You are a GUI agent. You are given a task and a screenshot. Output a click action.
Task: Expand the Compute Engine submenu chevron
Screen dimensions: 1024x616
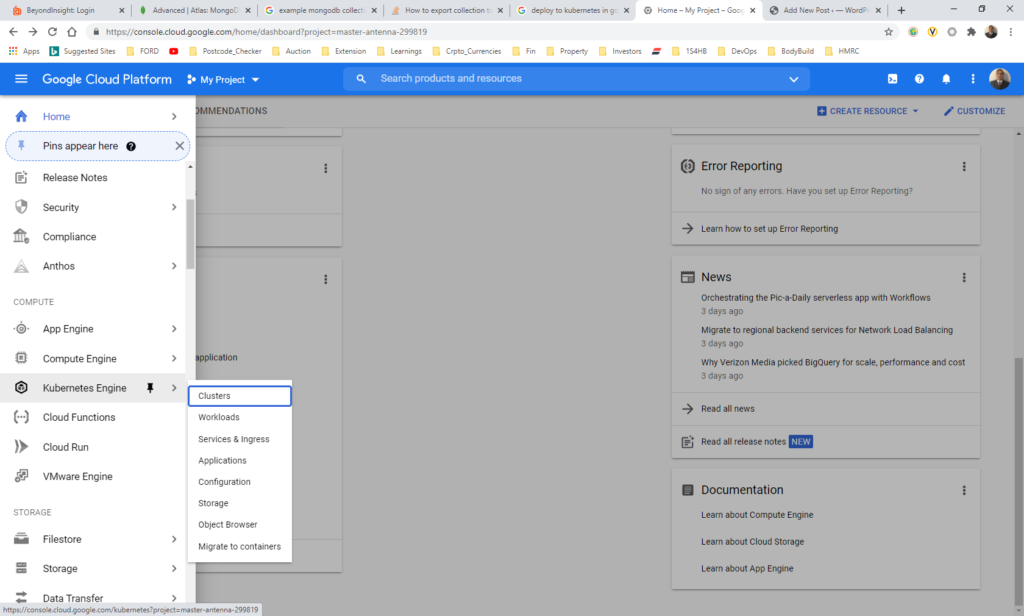pyautogui.click(x=174, y=358)
